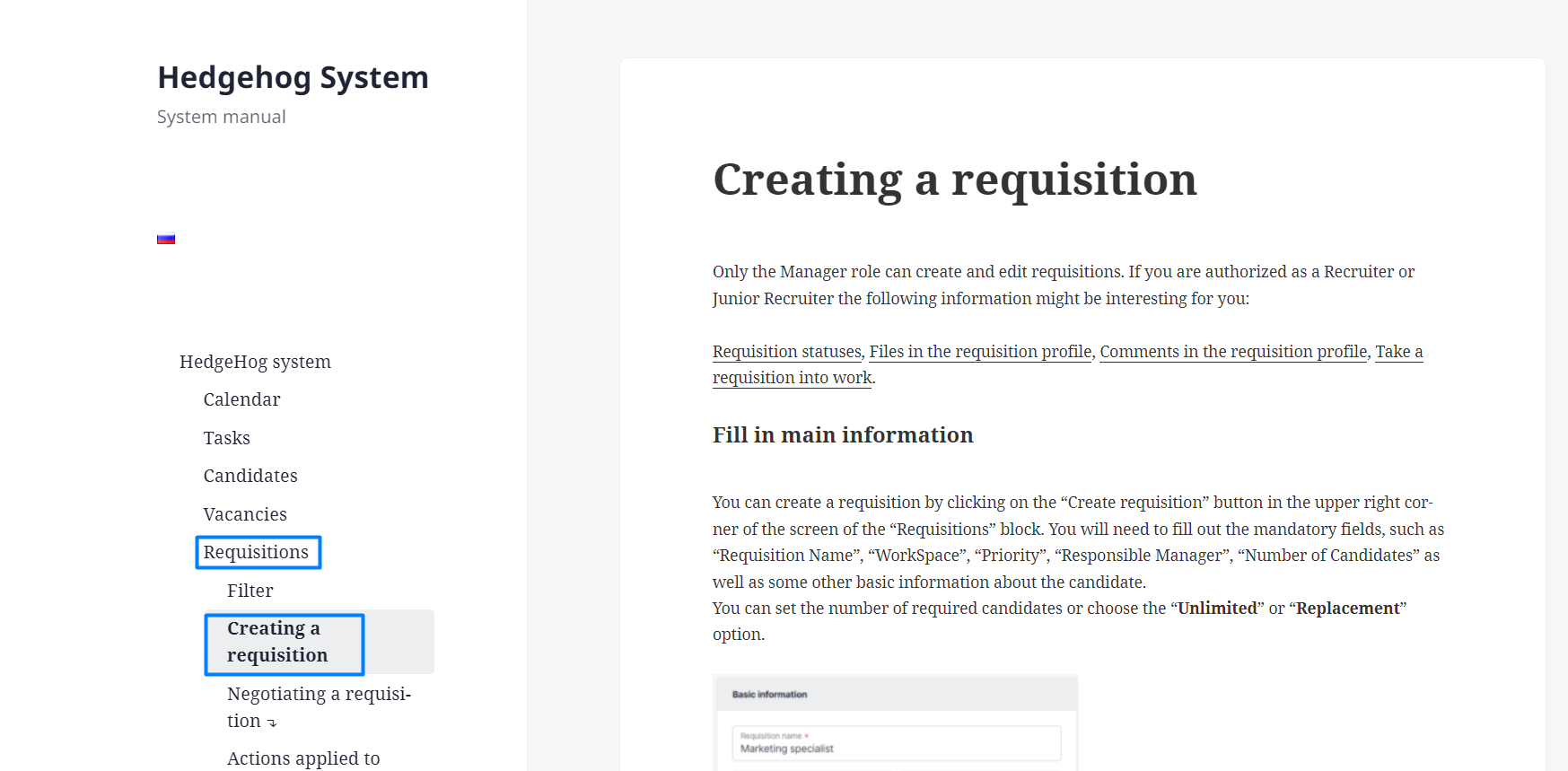Screen dimensions: 1568x771
Task: Open the Filter subpage
Action: tap(250, 591)
